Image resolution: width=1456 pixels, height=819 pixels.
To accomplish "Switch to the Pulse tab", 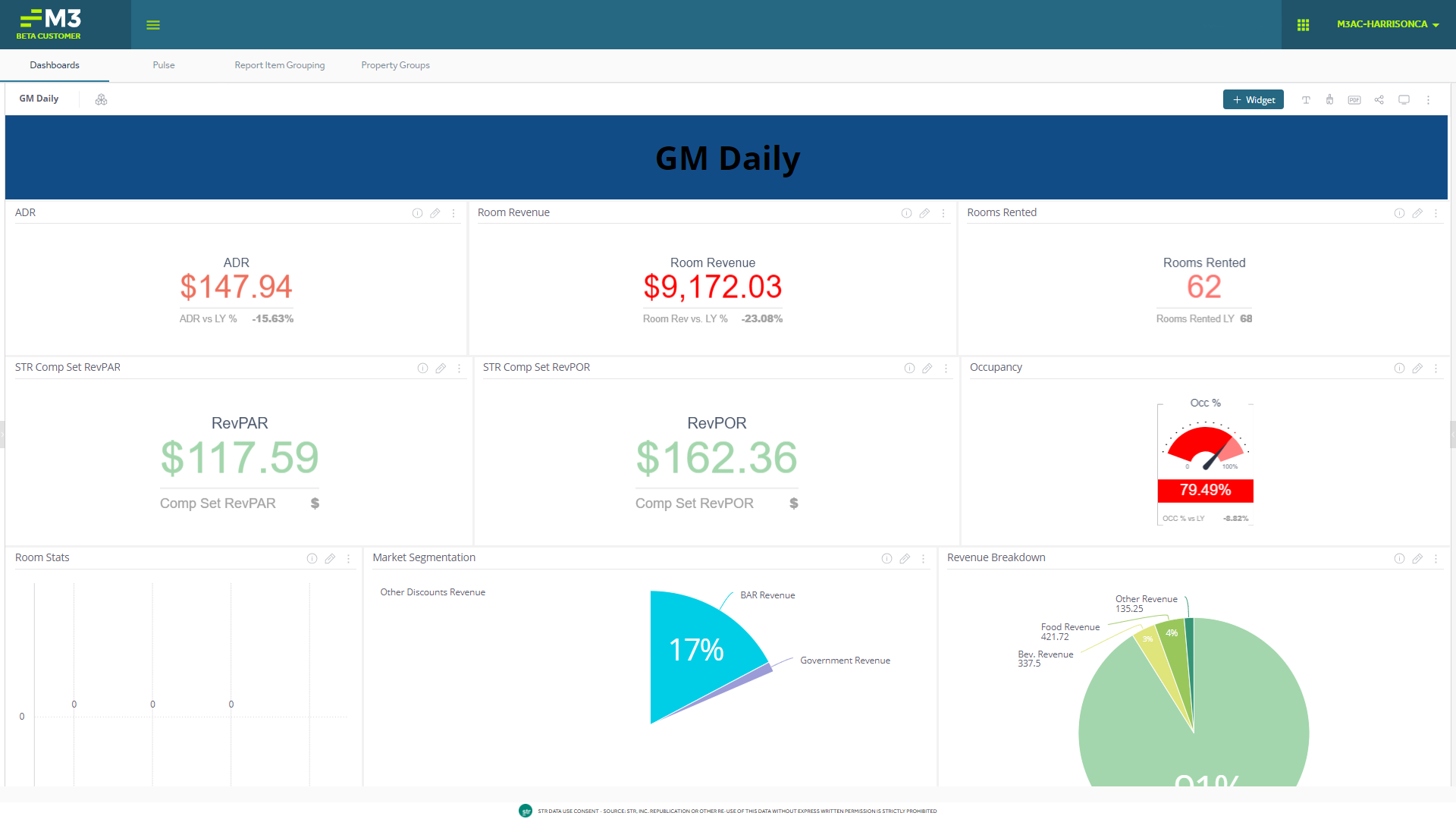I will (x=164, y=65).
